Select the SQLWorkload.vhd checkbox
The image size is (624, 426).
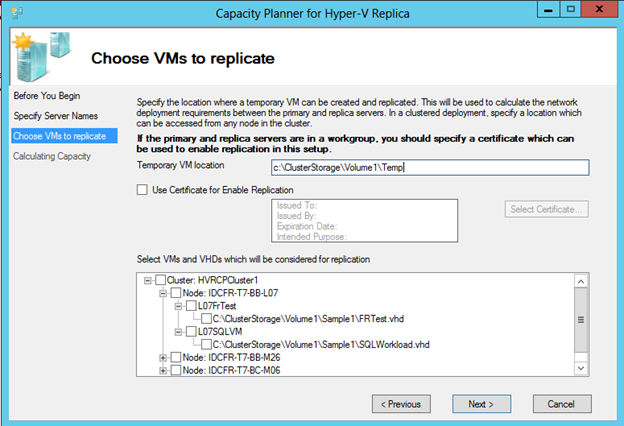pos(205,344)
